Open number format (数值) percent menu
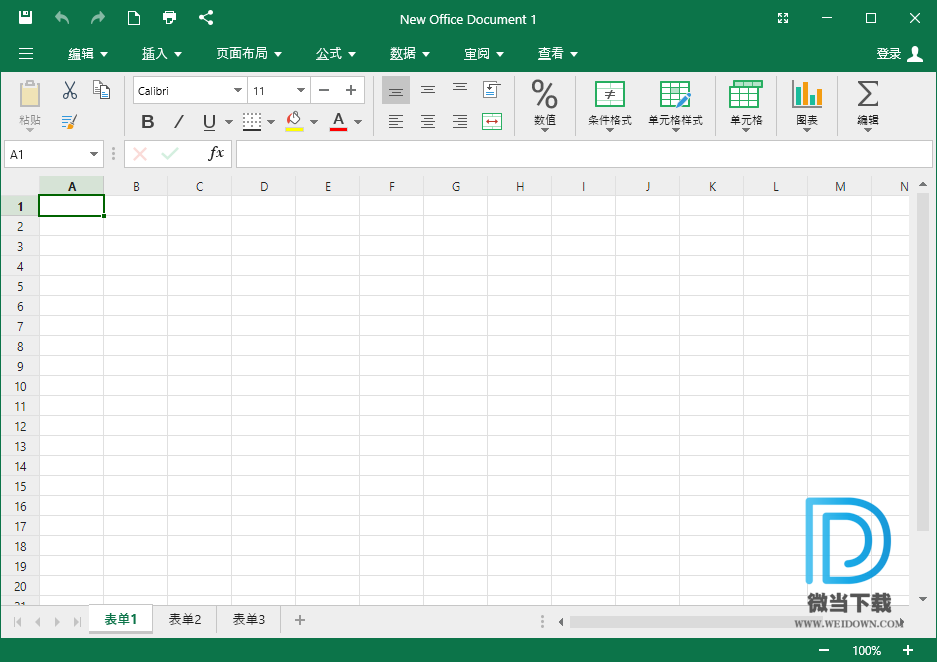Screen dimensions: 937x662 [x=544, y=105]
